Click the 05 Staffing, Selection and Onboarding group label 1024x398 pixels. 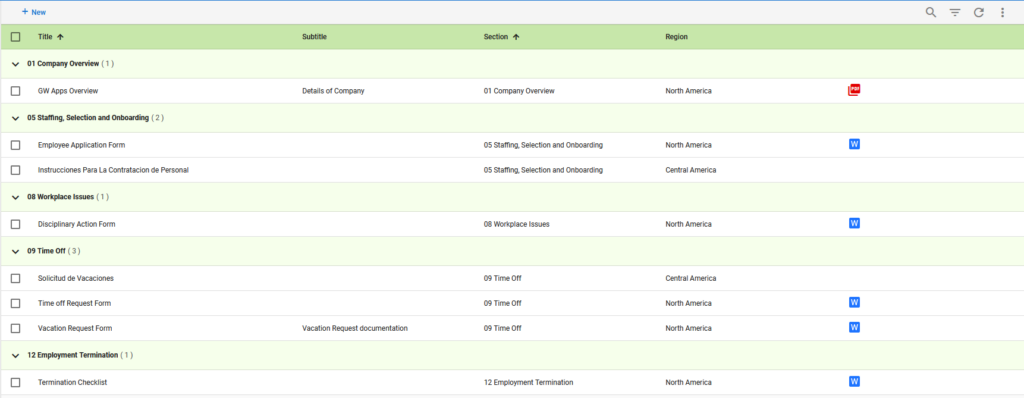click(x=88, y=118)
